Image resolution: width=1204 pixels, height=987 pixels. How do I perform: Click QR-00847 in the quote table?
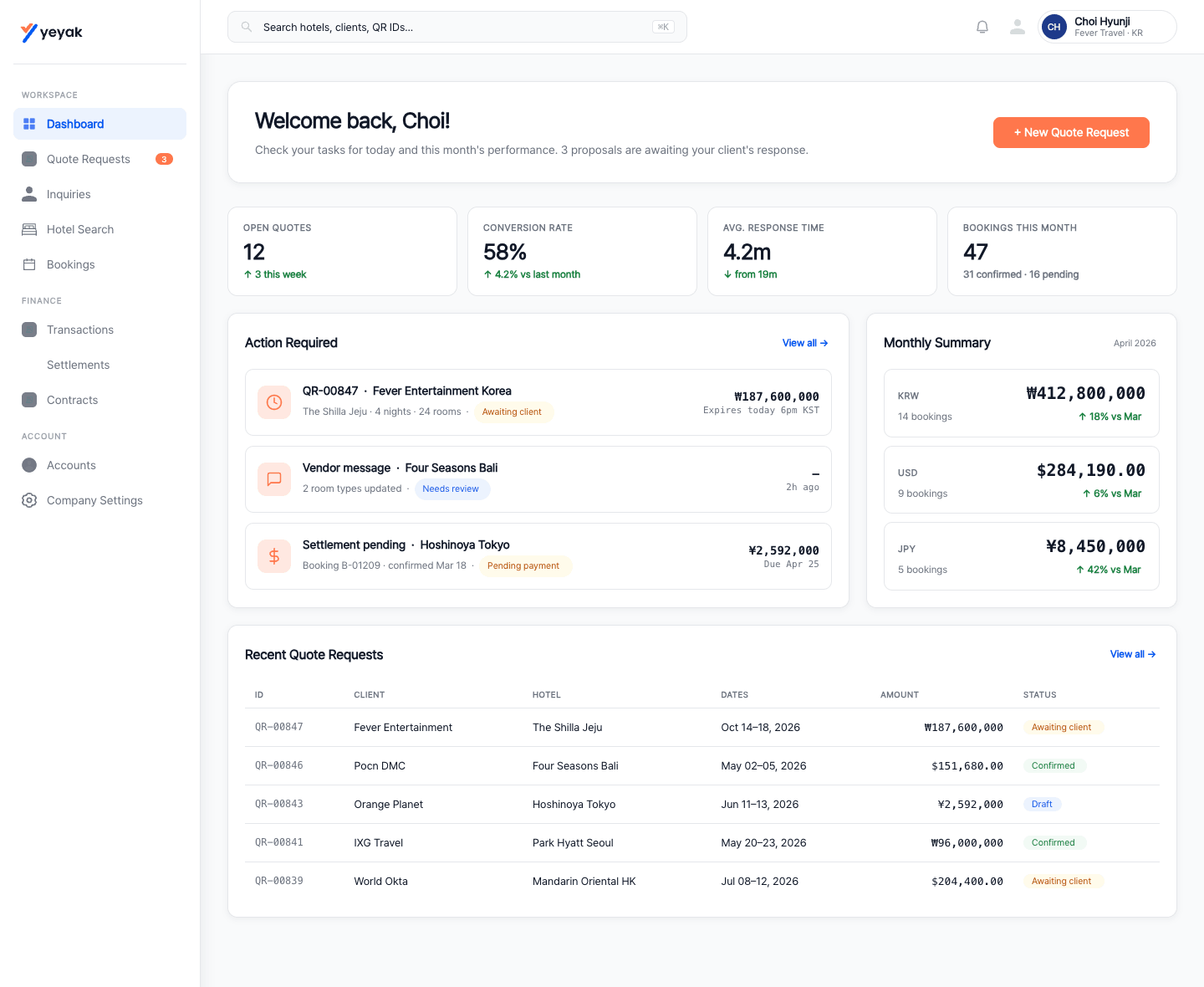279,727
